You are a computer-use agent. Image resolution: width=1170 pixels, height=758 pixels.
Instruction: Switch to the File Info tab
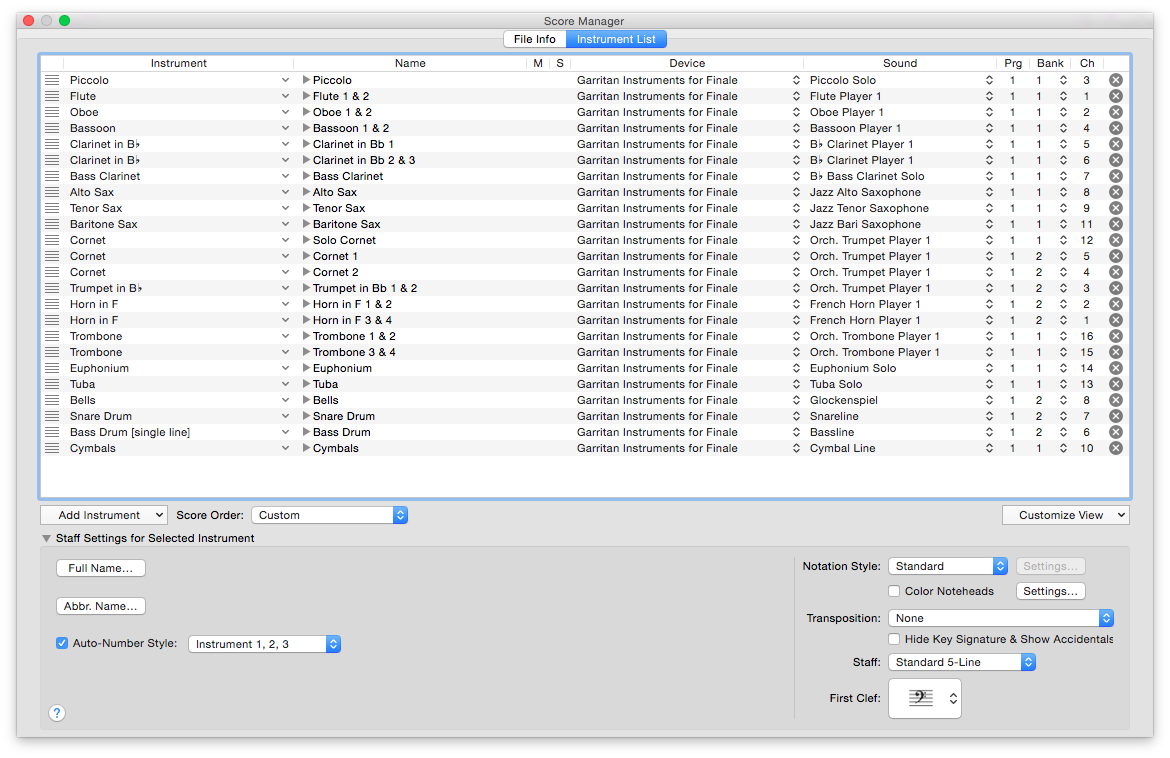coord(534,39)
